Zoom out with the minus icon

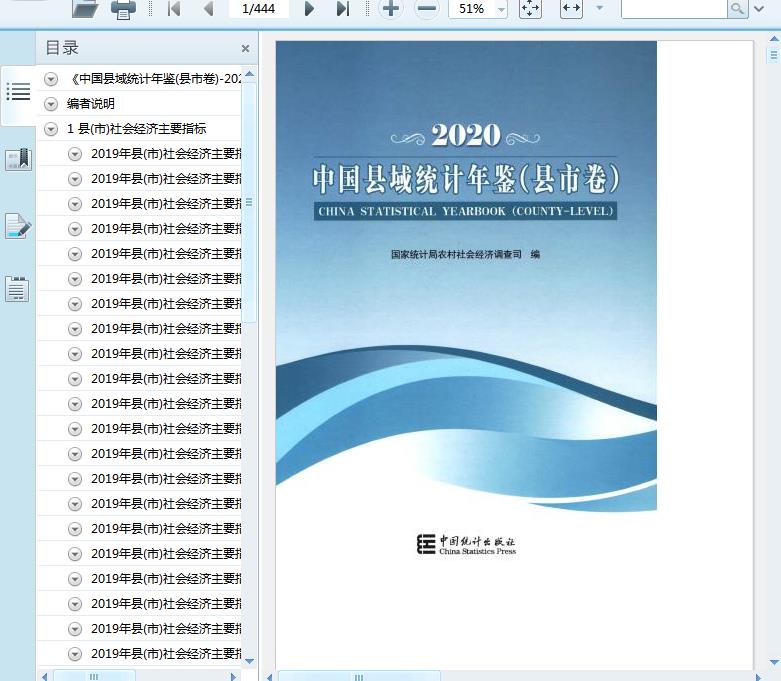[x=426, y=8]
